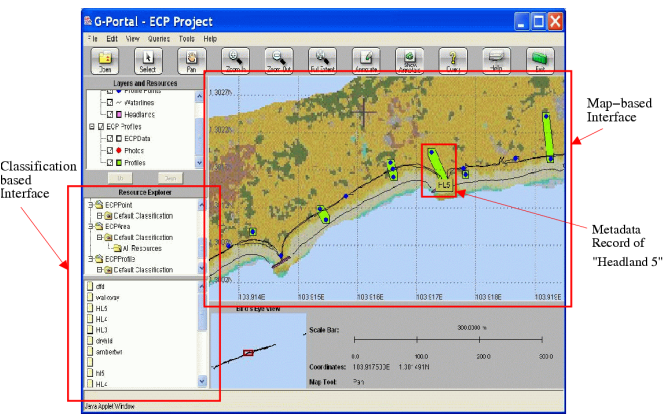Image resolution: width=668 pixels, height=420 pixels.
Task: Collapse the ECP Profiles layer group
Action: (x=91, y=127)
